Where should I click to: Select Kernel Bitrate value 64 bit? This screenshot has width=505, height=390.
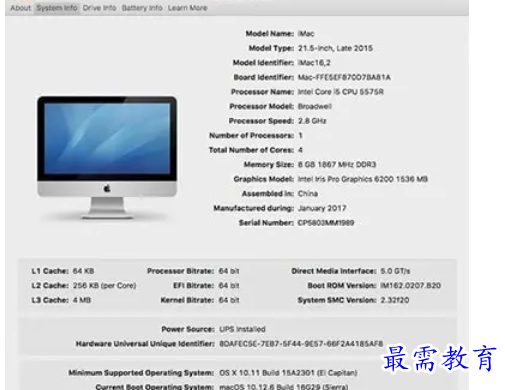229,300
